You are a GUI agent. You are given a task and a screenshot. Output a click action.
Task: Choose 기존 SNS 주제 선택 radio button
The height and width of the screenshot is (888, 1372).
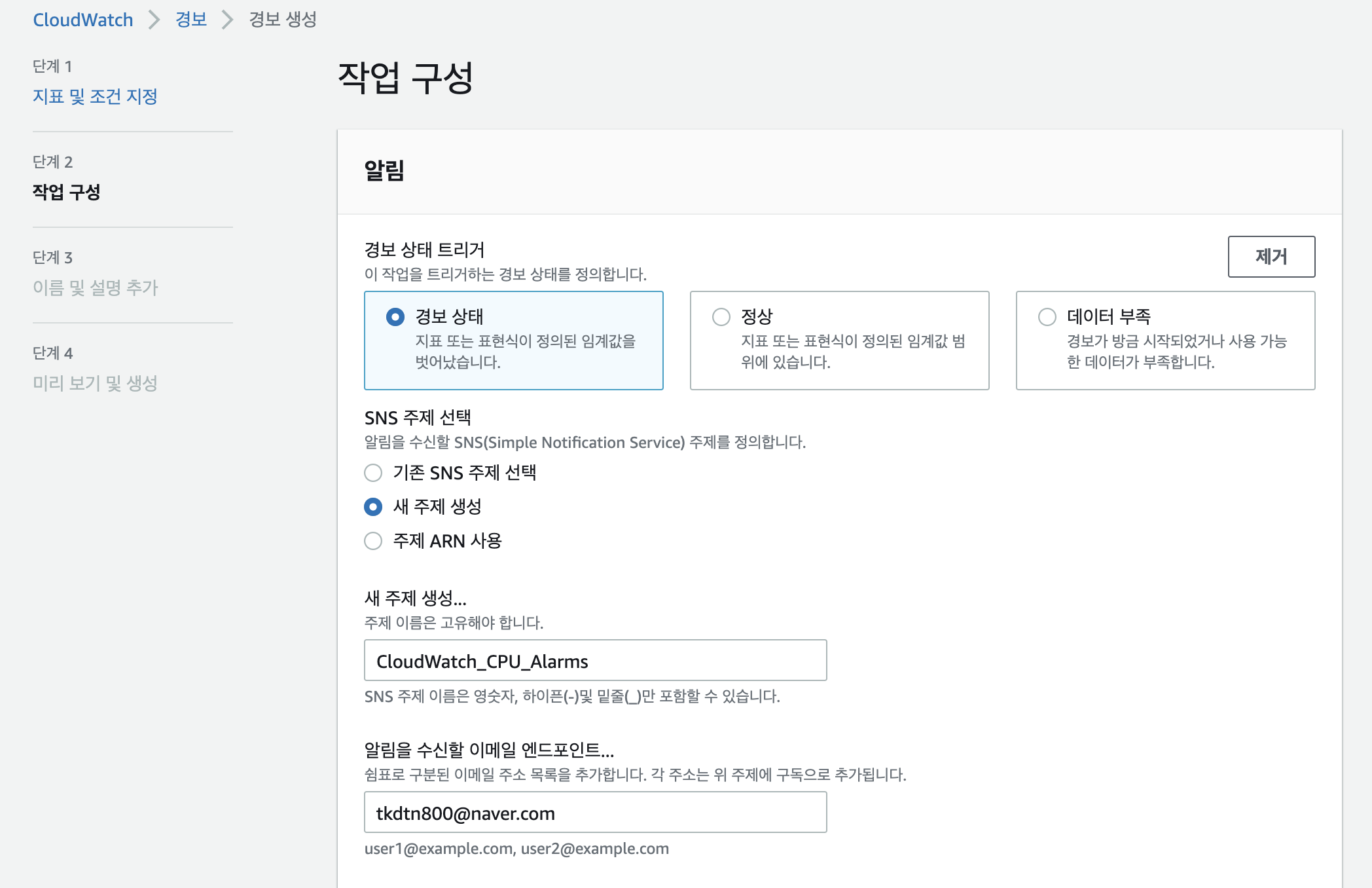coord(373,473)
